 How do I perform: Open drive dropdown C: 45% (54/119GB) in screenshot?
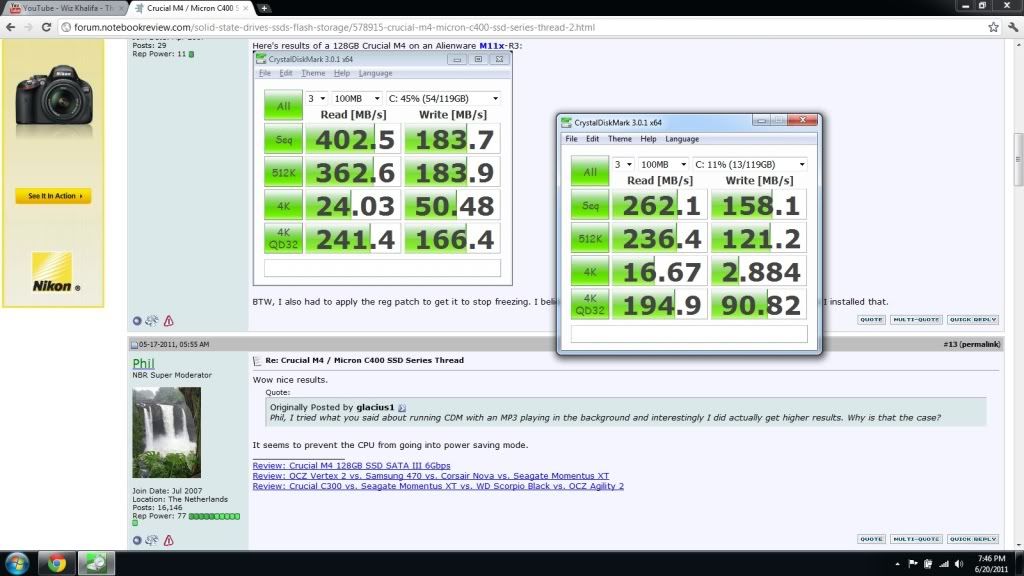tap(443, 99)
